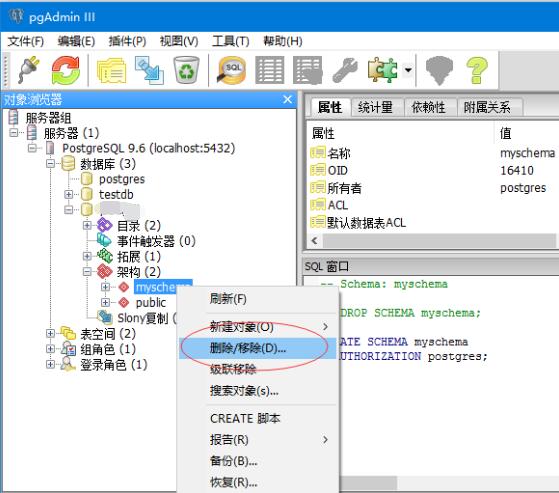Expand the 目录 (2) node
Screen dimensions: 559x493
click(87, 225)
